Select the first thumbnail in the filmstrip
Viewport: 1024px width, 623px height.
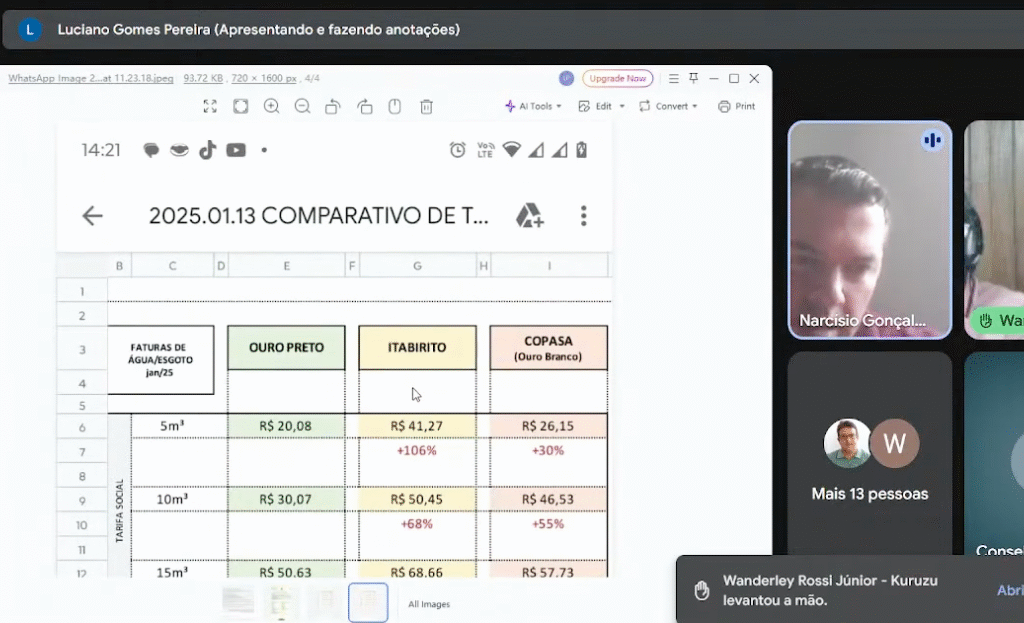(238, 601)
